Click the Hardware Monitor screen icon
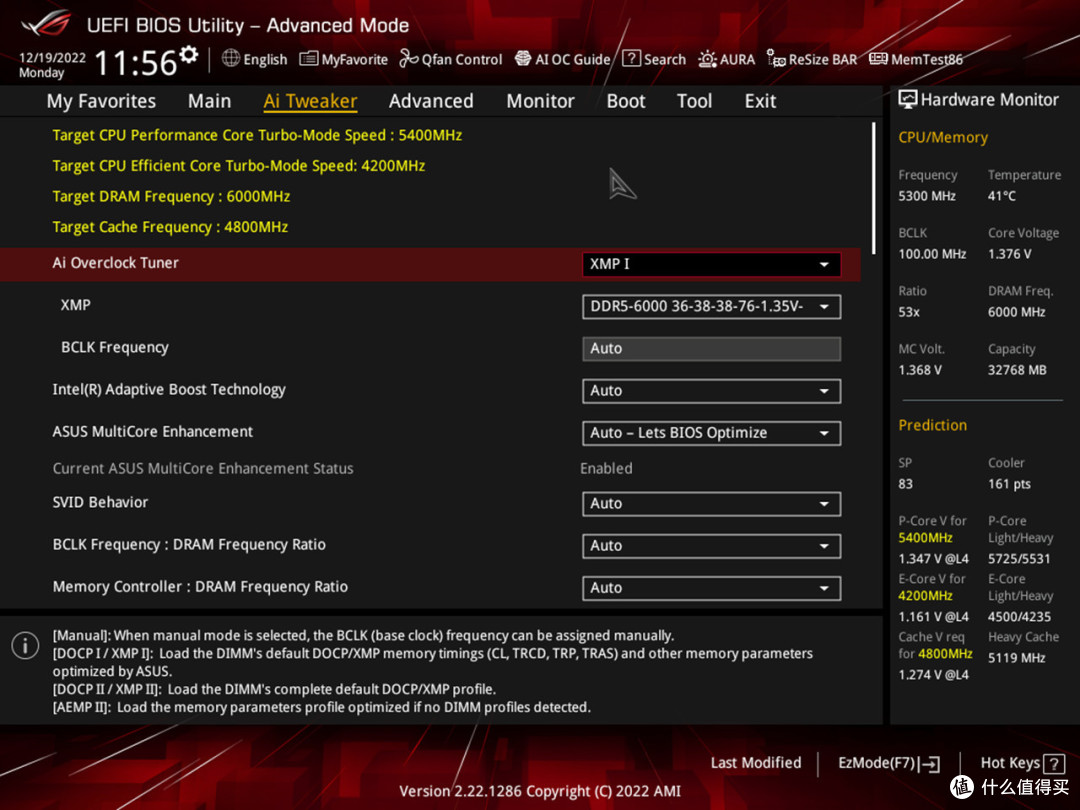Viewport: 1080px width, 810px height. 908,100
